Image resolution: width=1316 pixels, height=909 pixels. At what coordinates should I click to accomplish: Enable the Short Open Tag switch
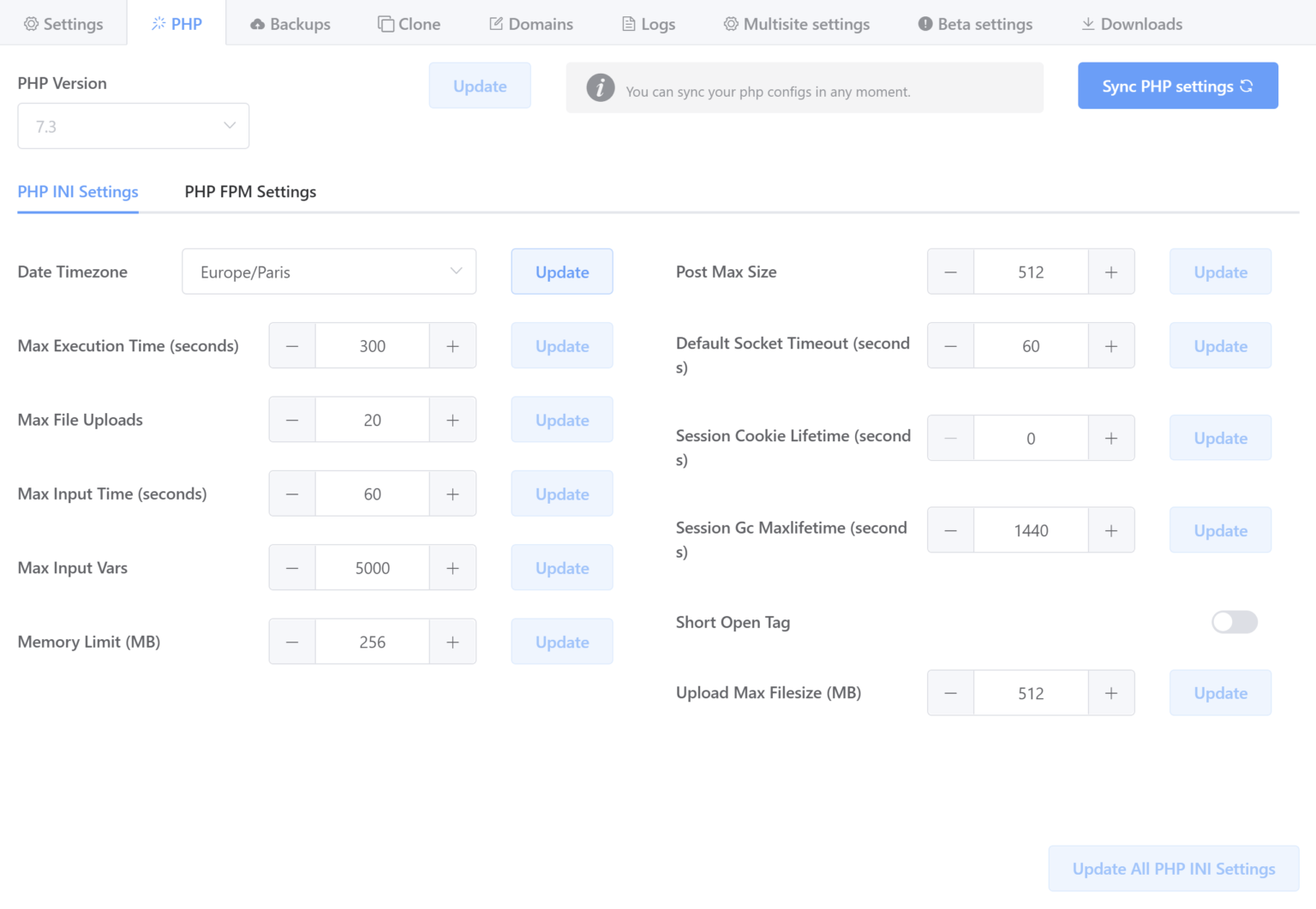pyautogui.click(x=1233, y=622)
